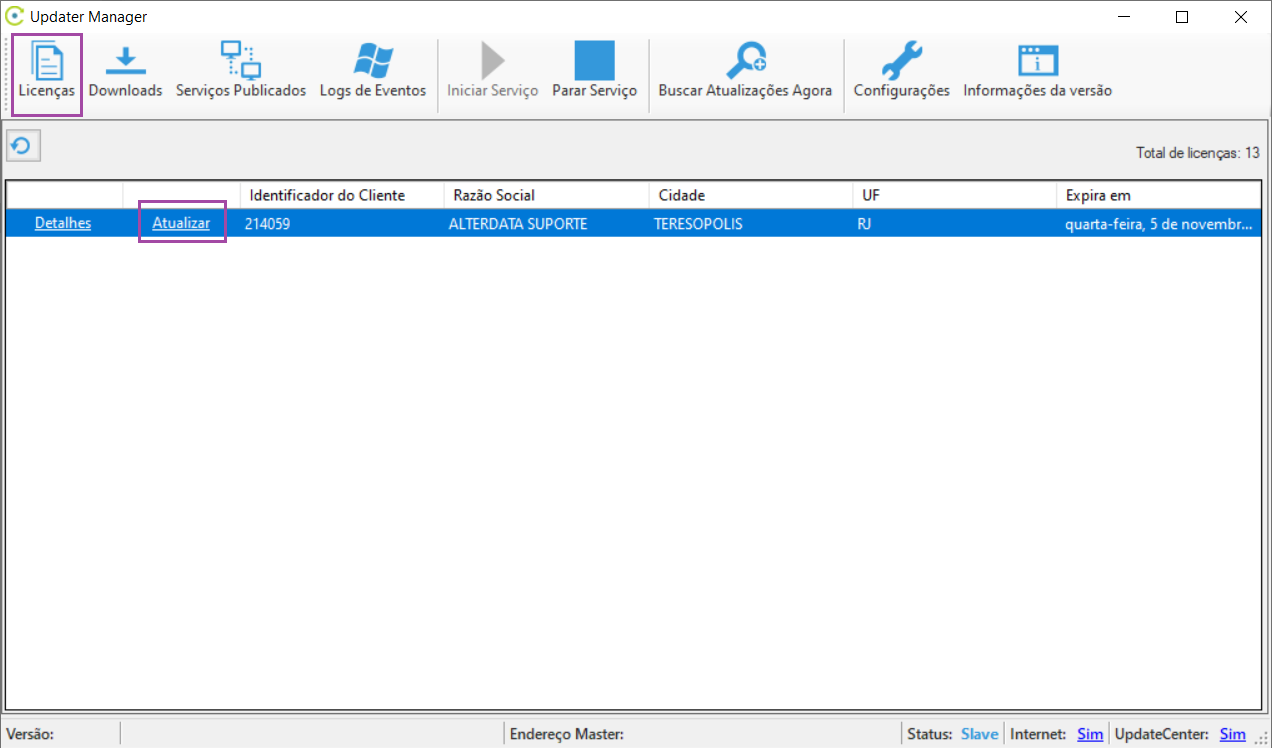Click the Atualizar link in license row

pos(181,223)
